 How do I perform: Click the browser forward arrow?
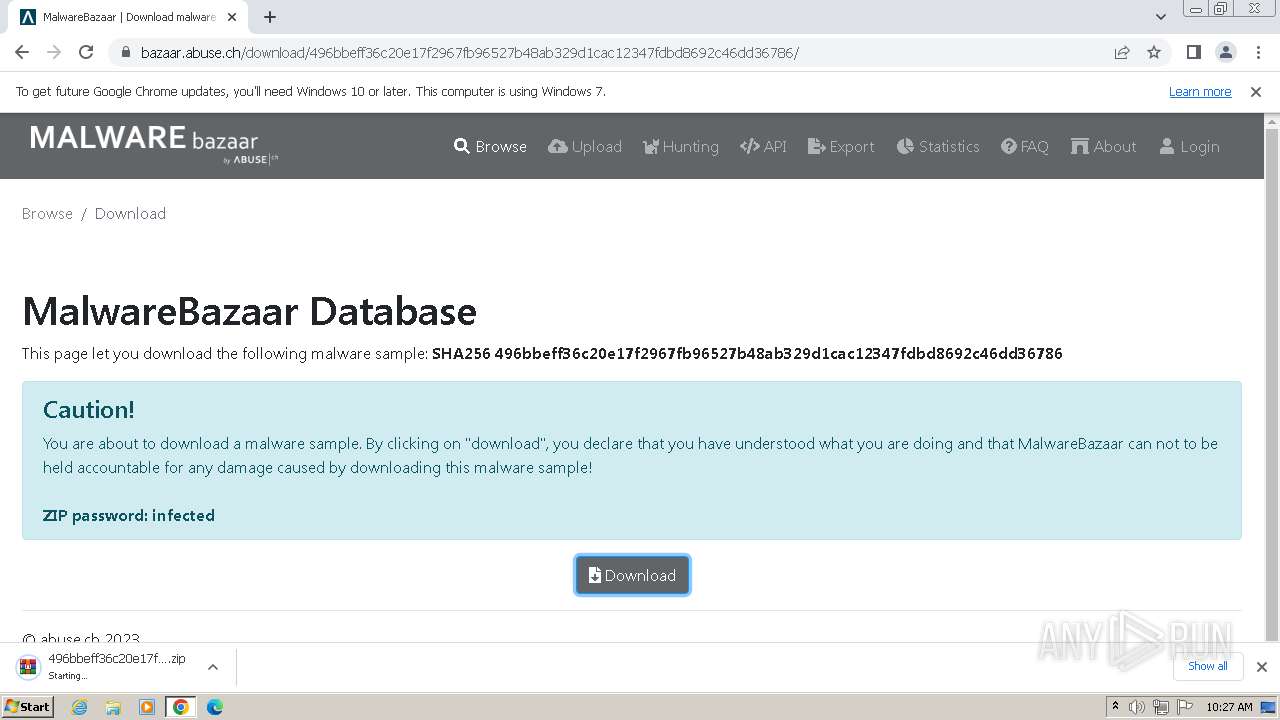[x=54, y=52]
